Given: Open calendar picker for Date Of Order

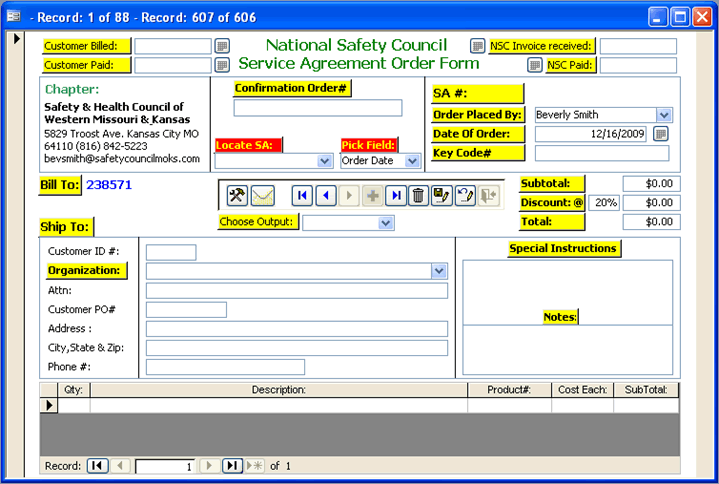Looking at the screenshot, I should [x=660, y=134].
